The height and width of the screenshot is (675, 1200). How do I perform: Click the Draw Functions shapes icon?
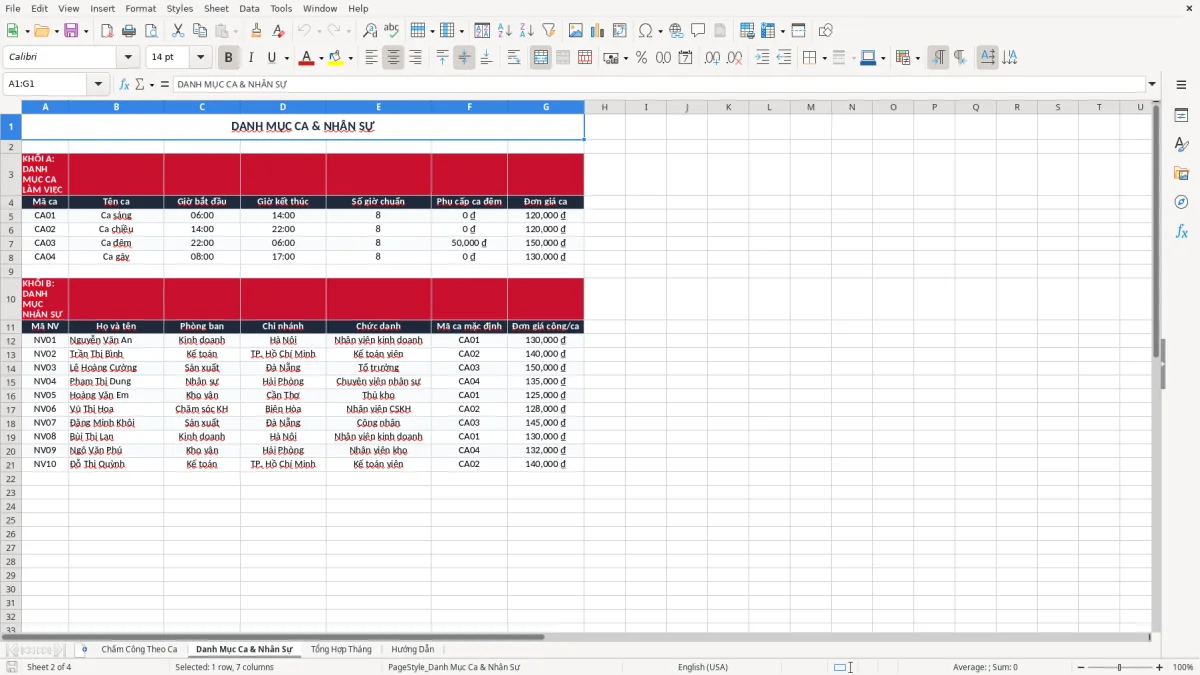click(x=826, y=31)
